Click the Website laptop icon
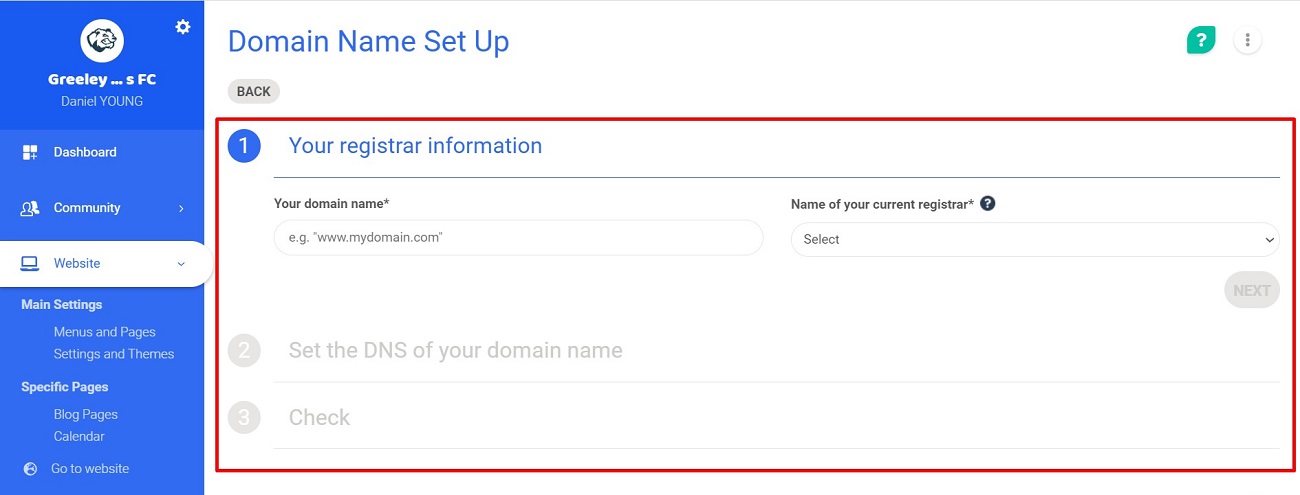1300x495 pixels. (30, 264)
